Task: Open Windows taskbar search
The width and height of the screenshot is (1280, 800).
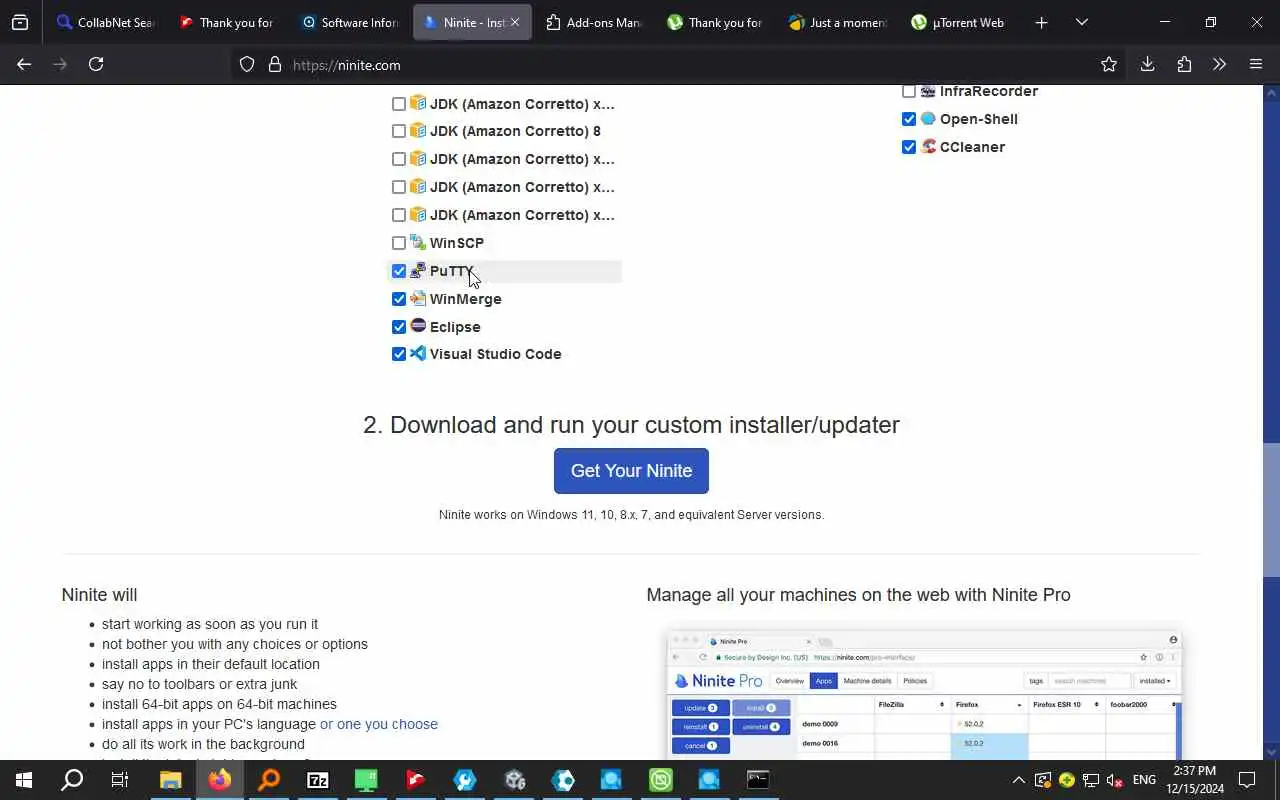Action: 72,780
